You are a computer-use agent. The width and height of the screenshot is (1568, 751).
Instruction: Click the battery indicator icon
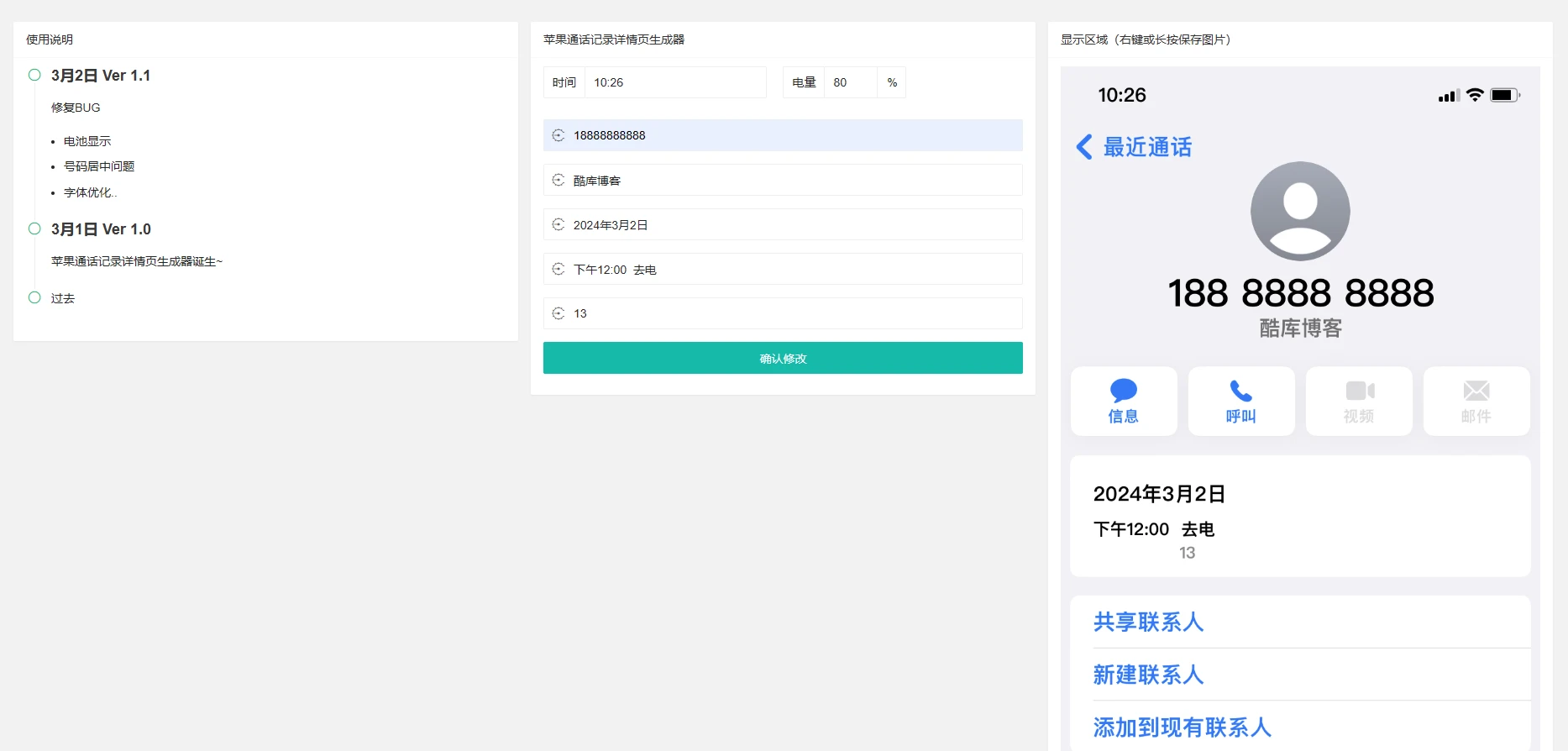click(1505, 95)
